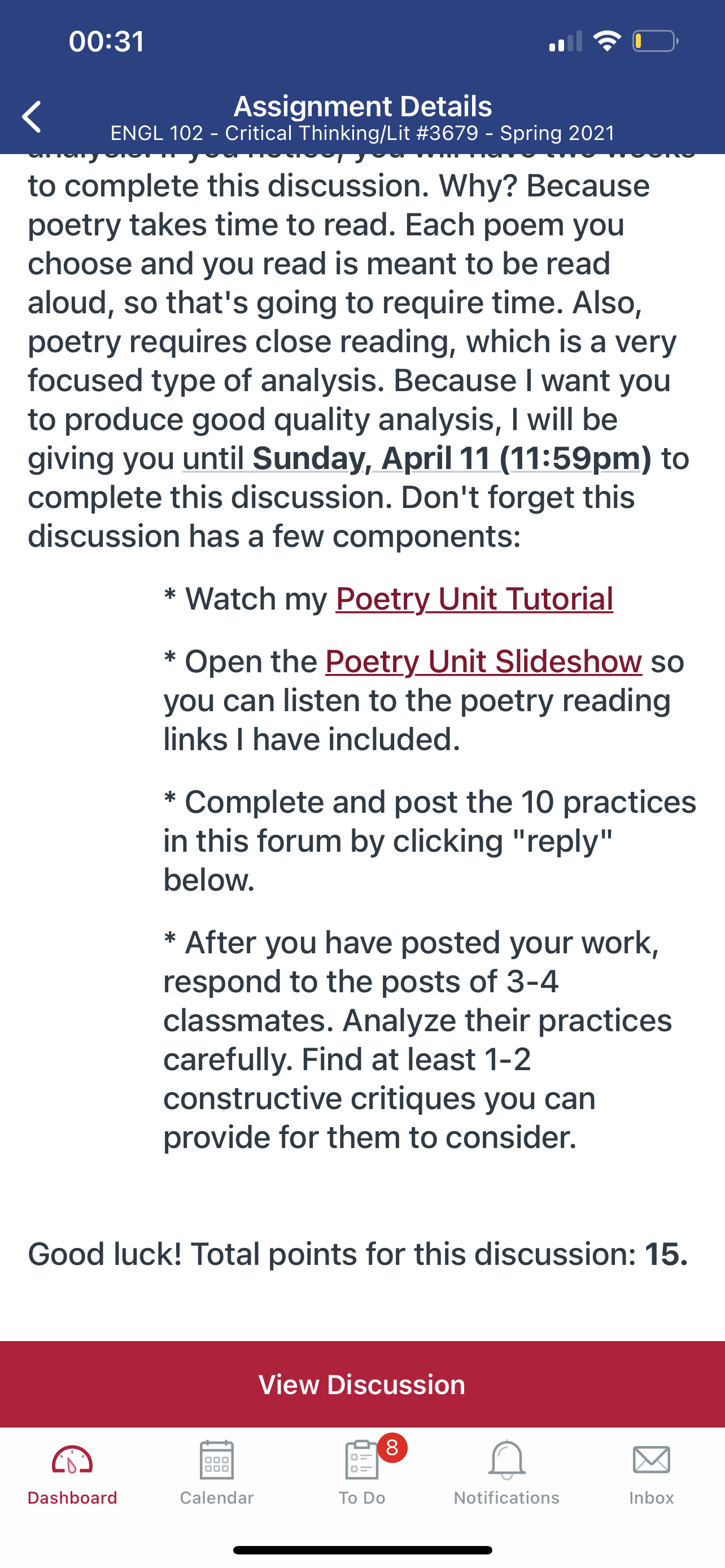Tap the back arrow chevron
This screenshot has width=725, height=1568.
(32, 117)
